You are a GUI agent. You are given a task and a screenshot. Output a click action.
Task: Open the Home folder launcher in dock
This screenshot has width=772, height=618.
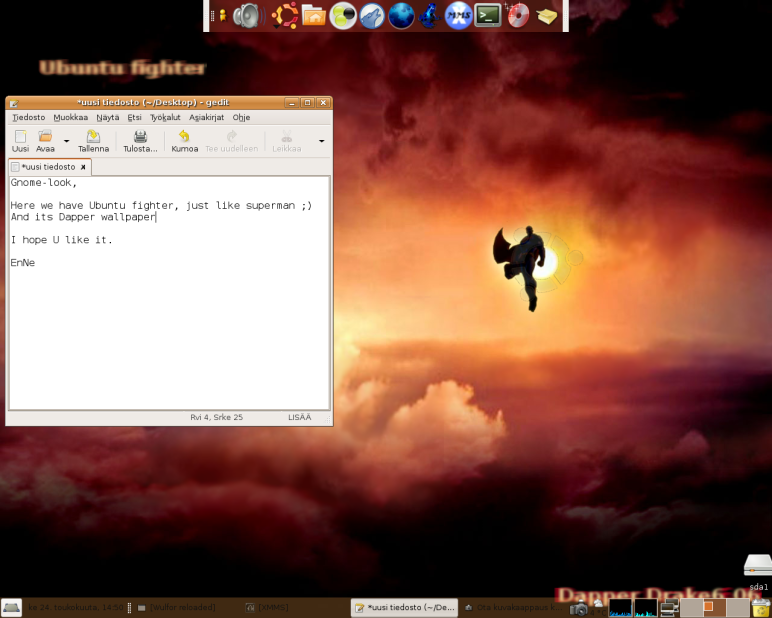coord(314,16)
